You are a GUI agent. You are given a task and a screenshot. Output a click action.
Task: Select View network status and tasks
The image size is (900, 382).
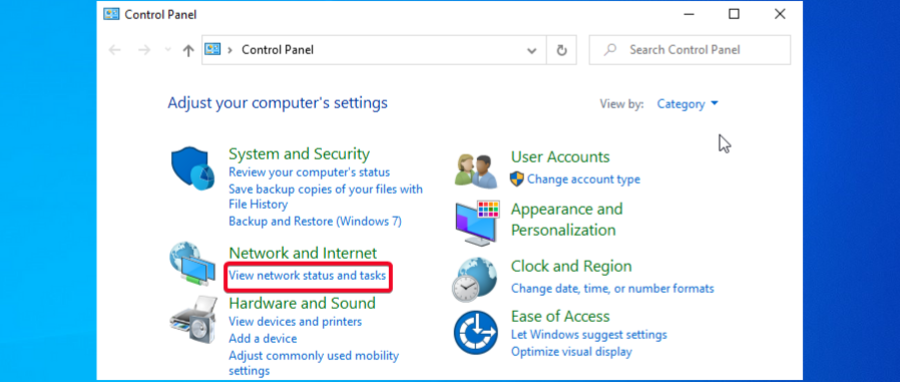308,275
